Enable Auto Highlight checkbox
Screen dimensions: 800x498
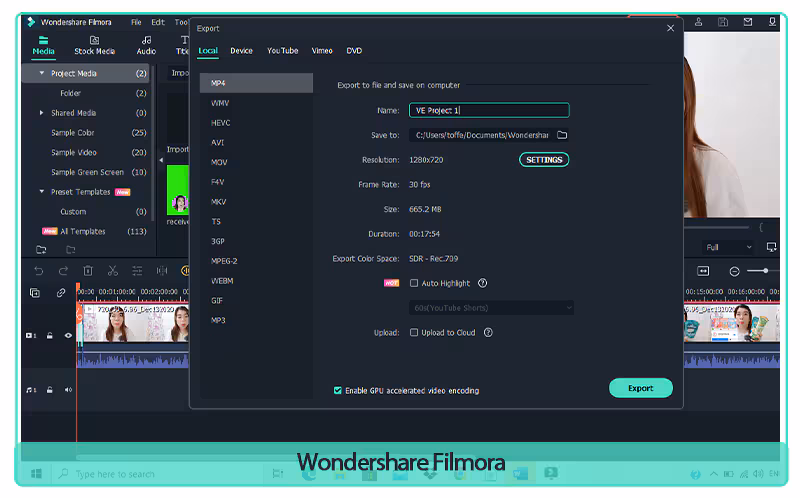pos(414,283)
